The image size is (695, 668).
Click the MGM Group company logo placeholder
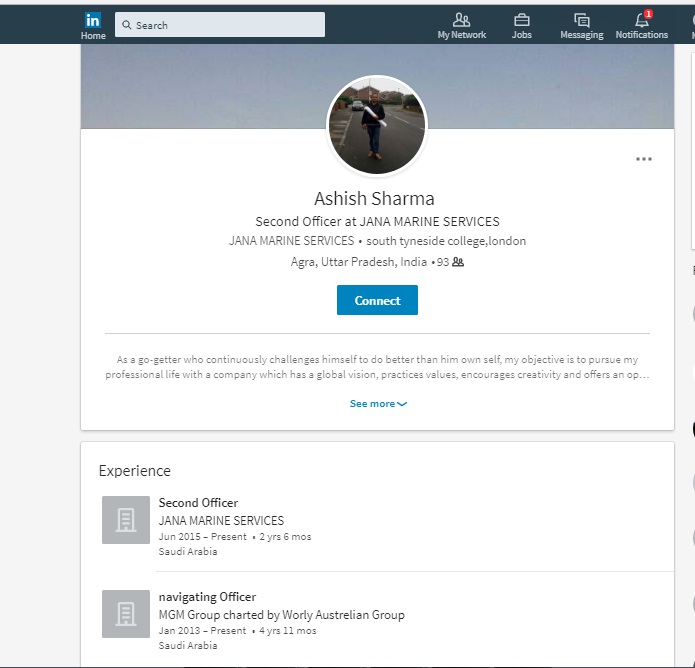tap(126, 614)
